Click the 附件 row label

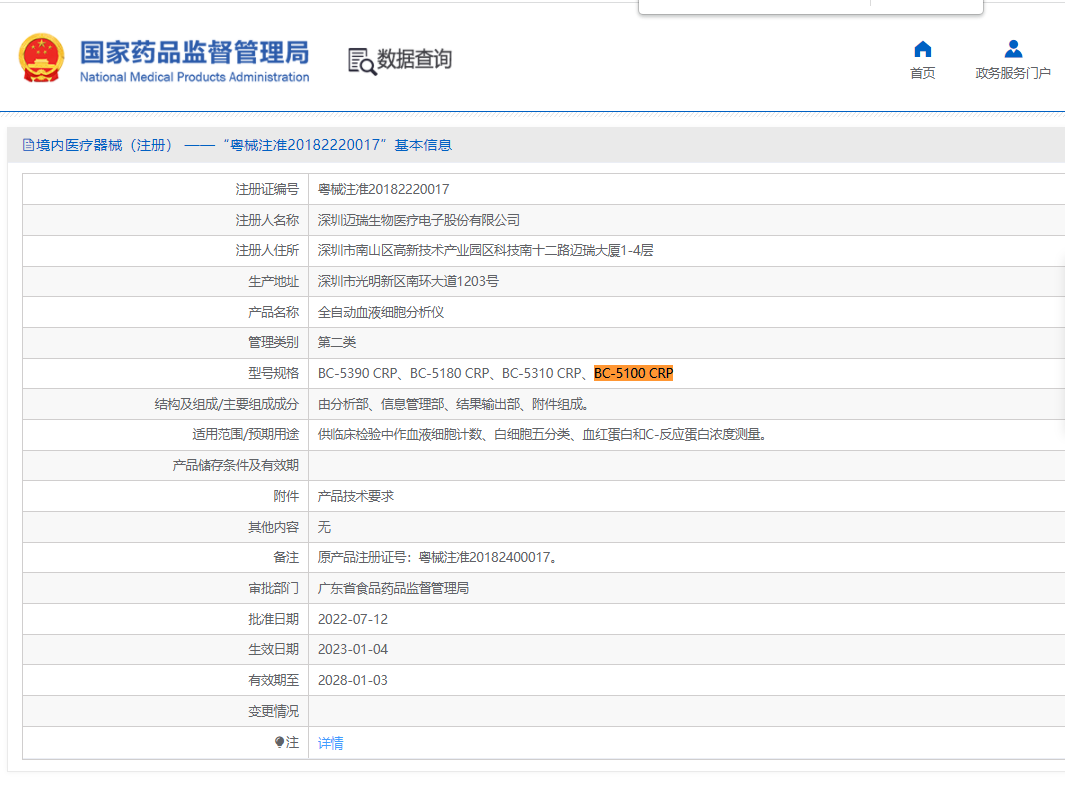(286, 496)
